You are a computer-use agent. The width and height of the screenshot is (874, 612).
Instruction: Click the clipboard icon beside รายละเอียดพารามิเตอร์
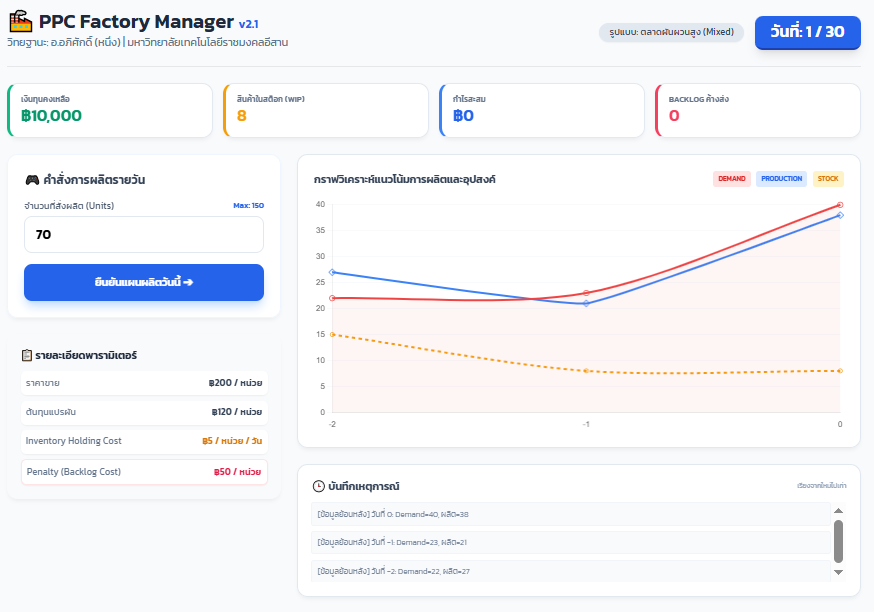[x=27, y=355]
